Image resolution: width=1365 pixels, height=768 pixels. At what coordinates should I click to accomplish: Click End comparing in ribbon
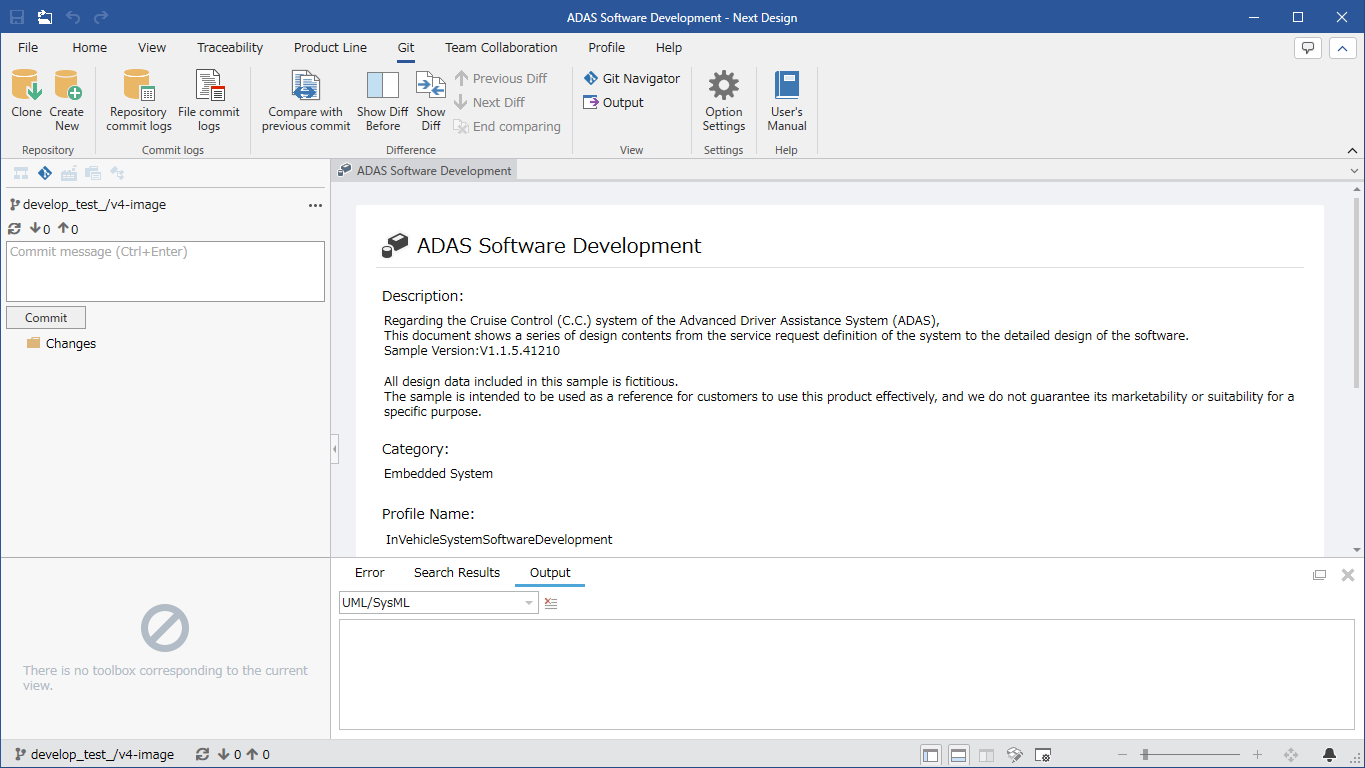tap(507, 126)
